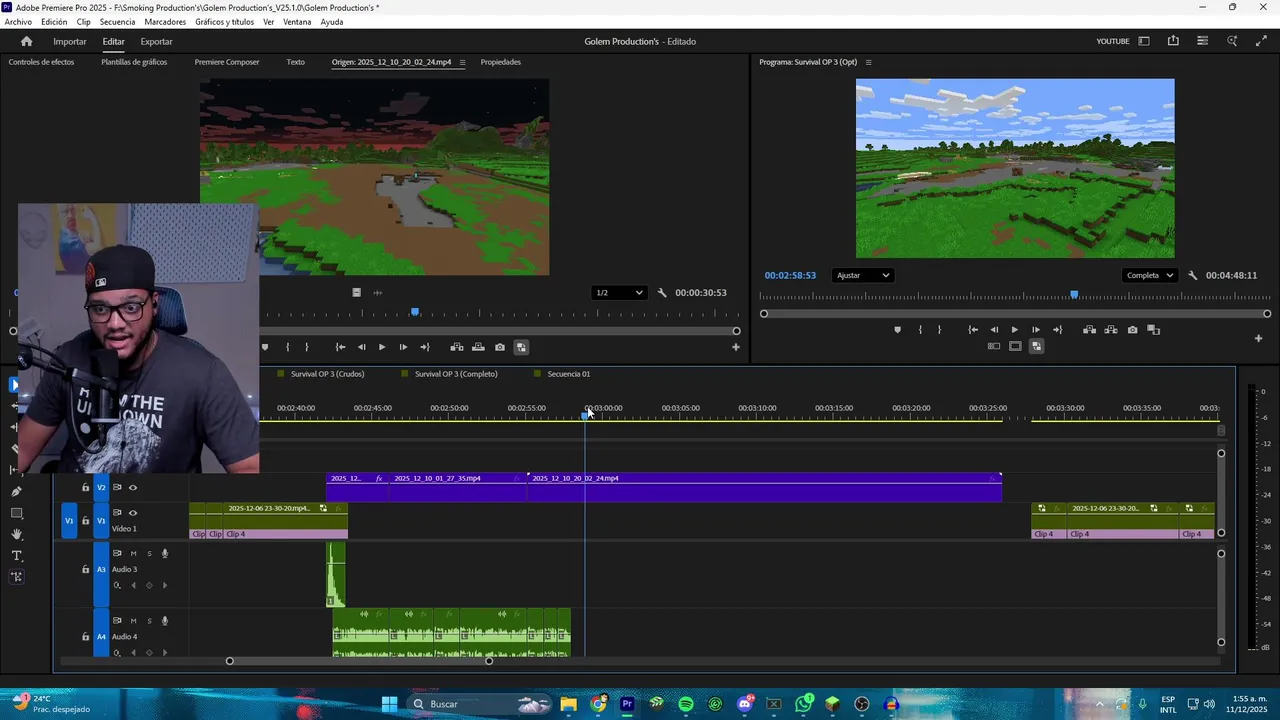Play the Source monitor clip

[x=381, y=347]
